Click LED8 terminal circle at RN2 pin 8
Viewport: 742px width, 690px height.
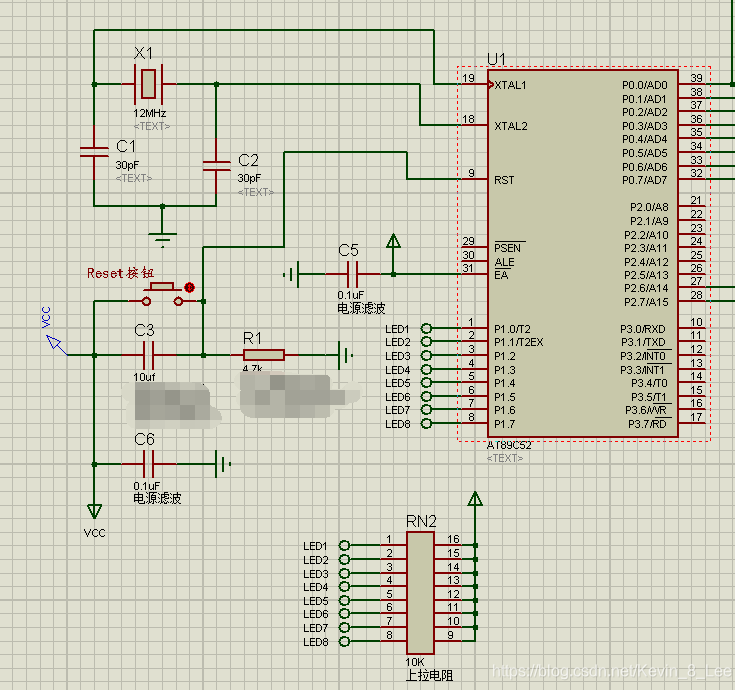[344, 642]
